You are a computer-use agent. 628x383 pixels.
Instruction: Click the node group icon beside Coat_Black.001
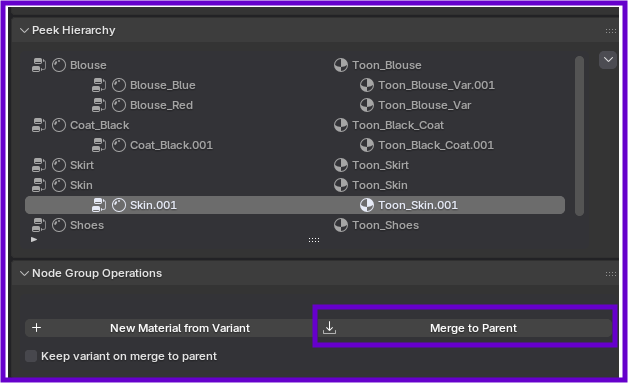pos(99,145)
